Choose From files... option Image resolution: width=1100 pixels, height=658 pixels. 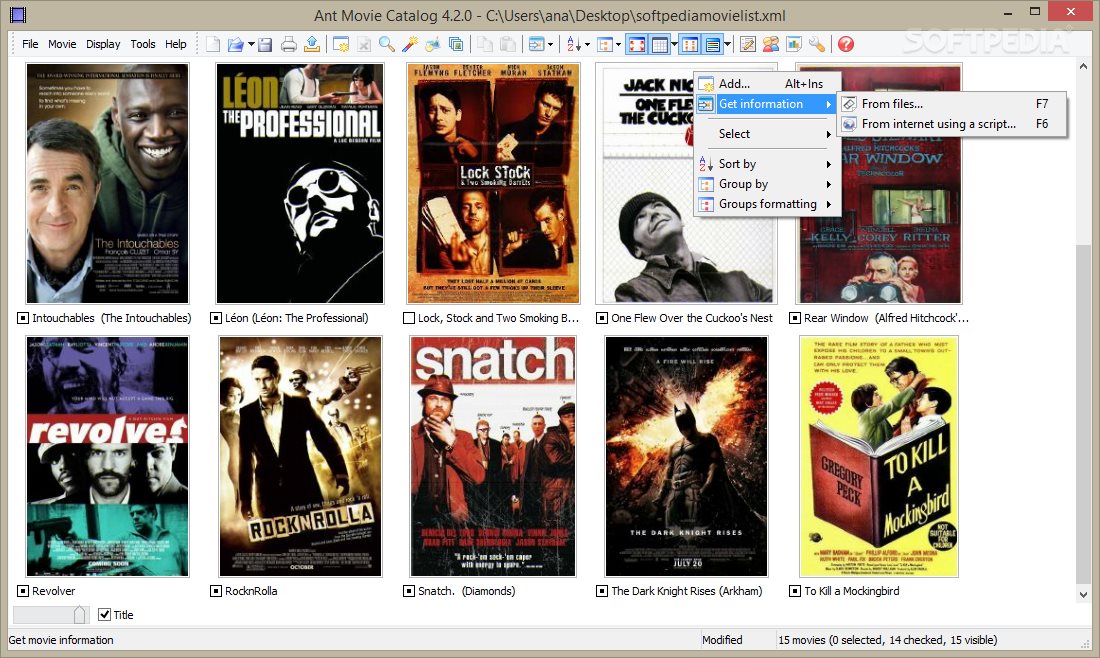pyautogui.click(x=951, y=104)
